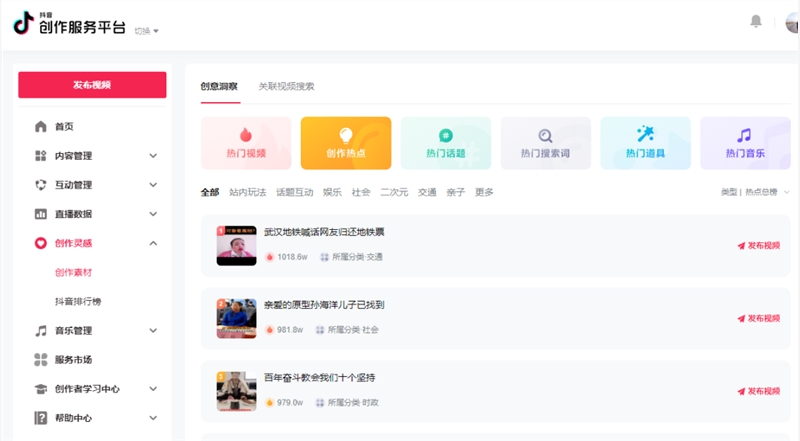Open the user avatar in top-right corner

(792, 22)
